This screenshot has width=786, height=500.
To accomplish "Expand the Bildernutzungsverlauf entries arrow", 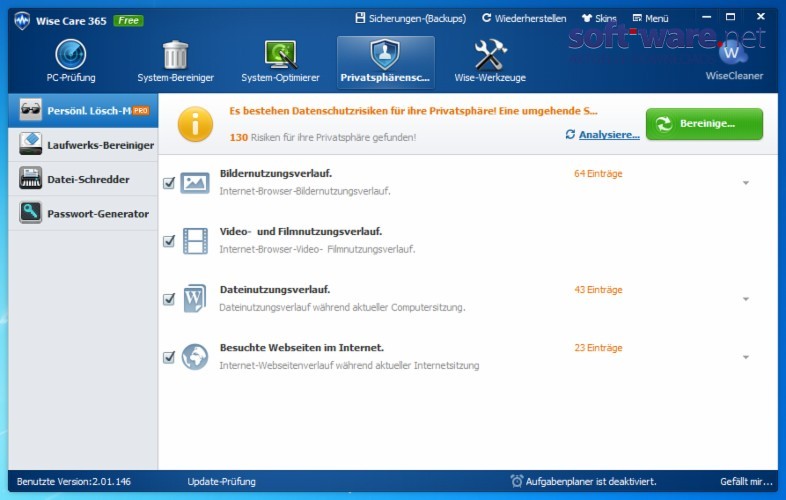I will tap(746, 183).
